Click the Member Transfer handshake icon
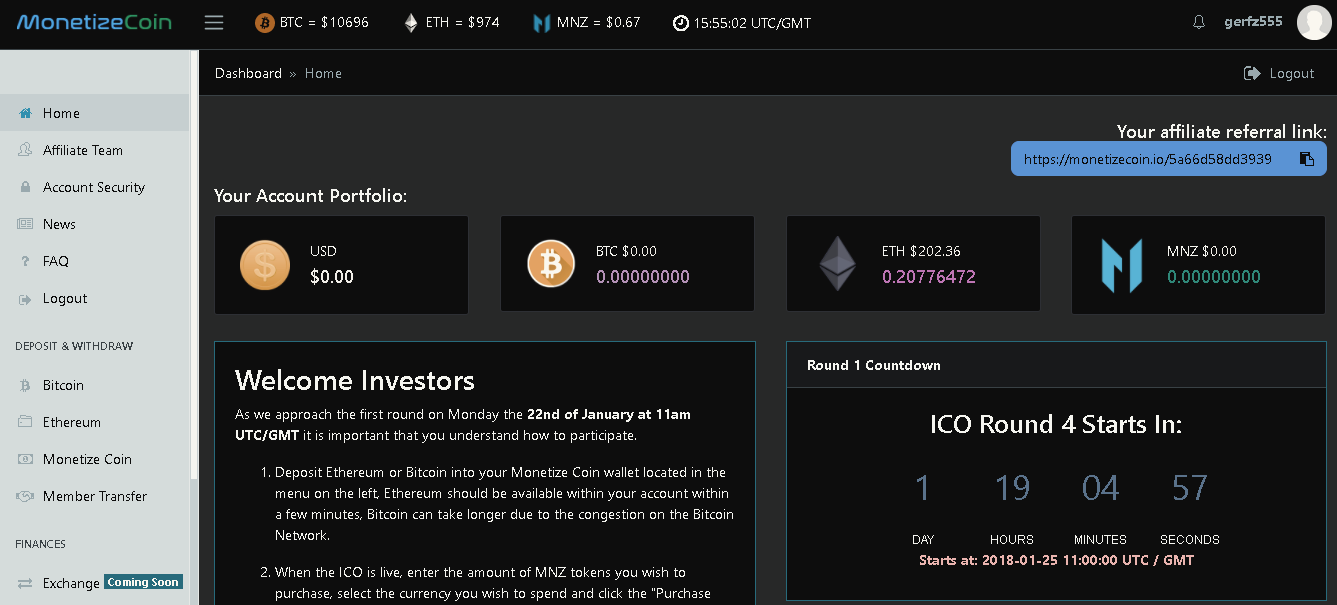Screen dimensions: 1337x605 25,496
